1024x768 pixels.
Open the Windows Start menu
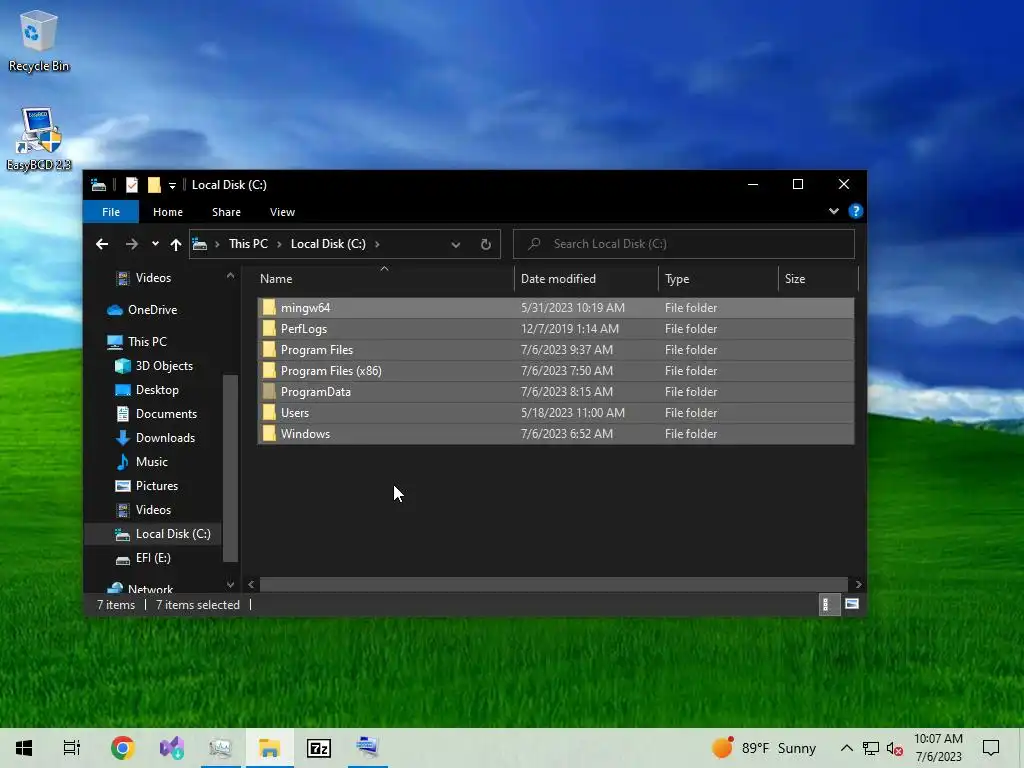pos(24,748)
